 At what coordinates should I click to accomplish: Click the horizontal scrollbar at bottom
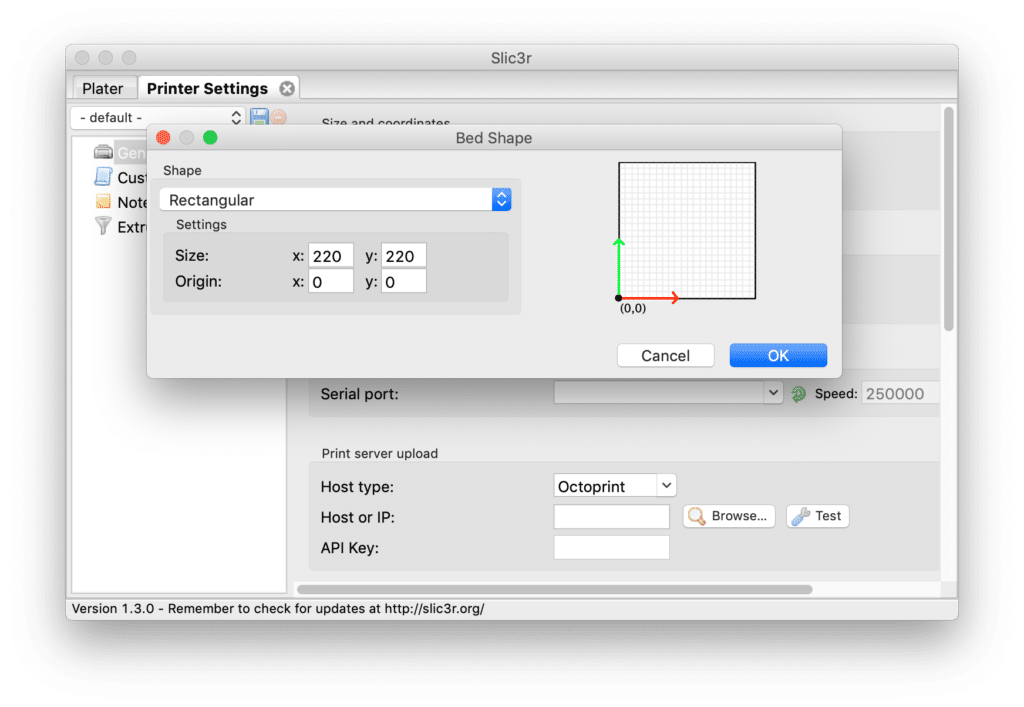[x=554, y=589]
